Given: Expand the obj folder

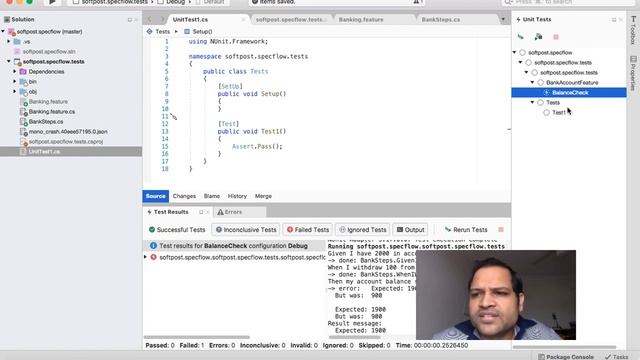Looking at the screenshot, I should (x=15, y=91).
